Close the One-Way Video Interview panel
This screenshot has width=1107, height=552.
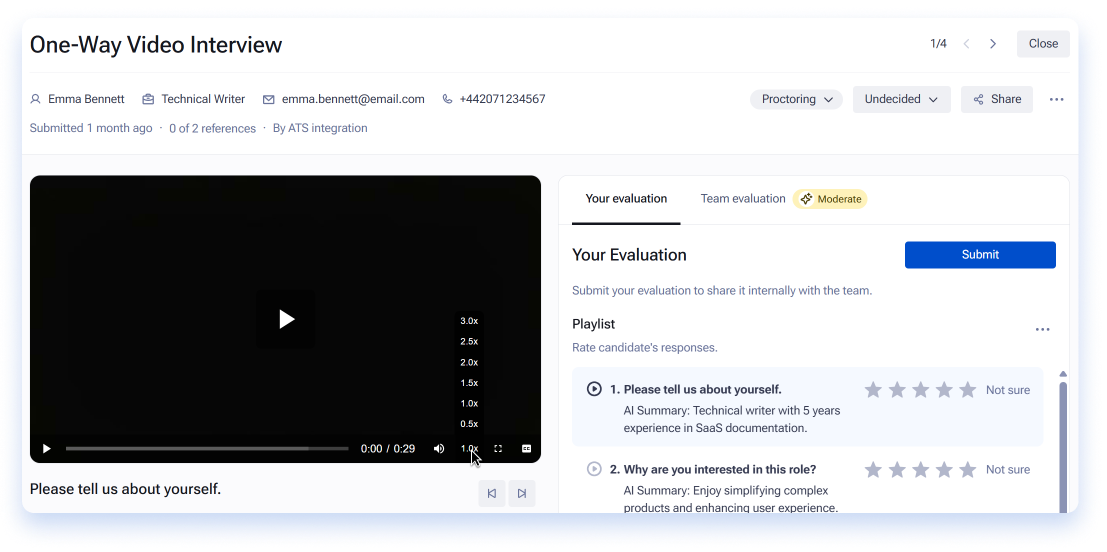1043,44
